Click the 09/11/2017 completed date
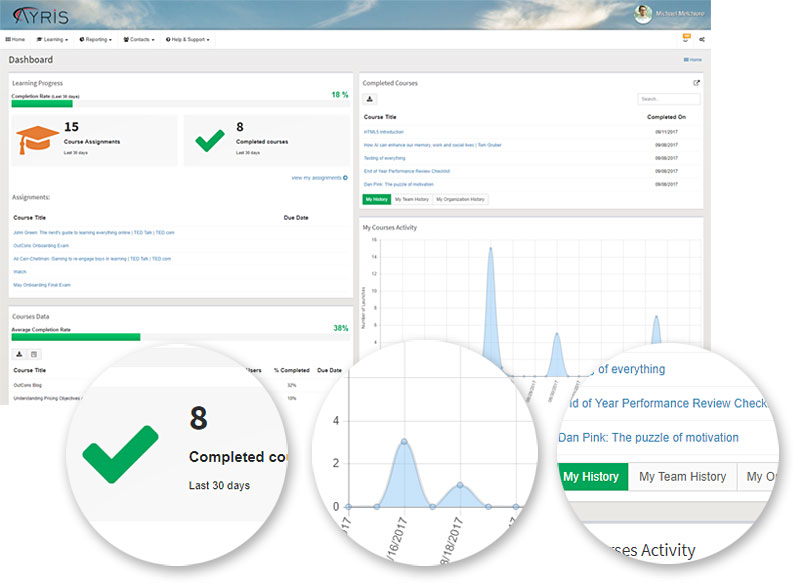Viewport: 800px width, 583px height. pyautogui.click(x=666, y=132)
